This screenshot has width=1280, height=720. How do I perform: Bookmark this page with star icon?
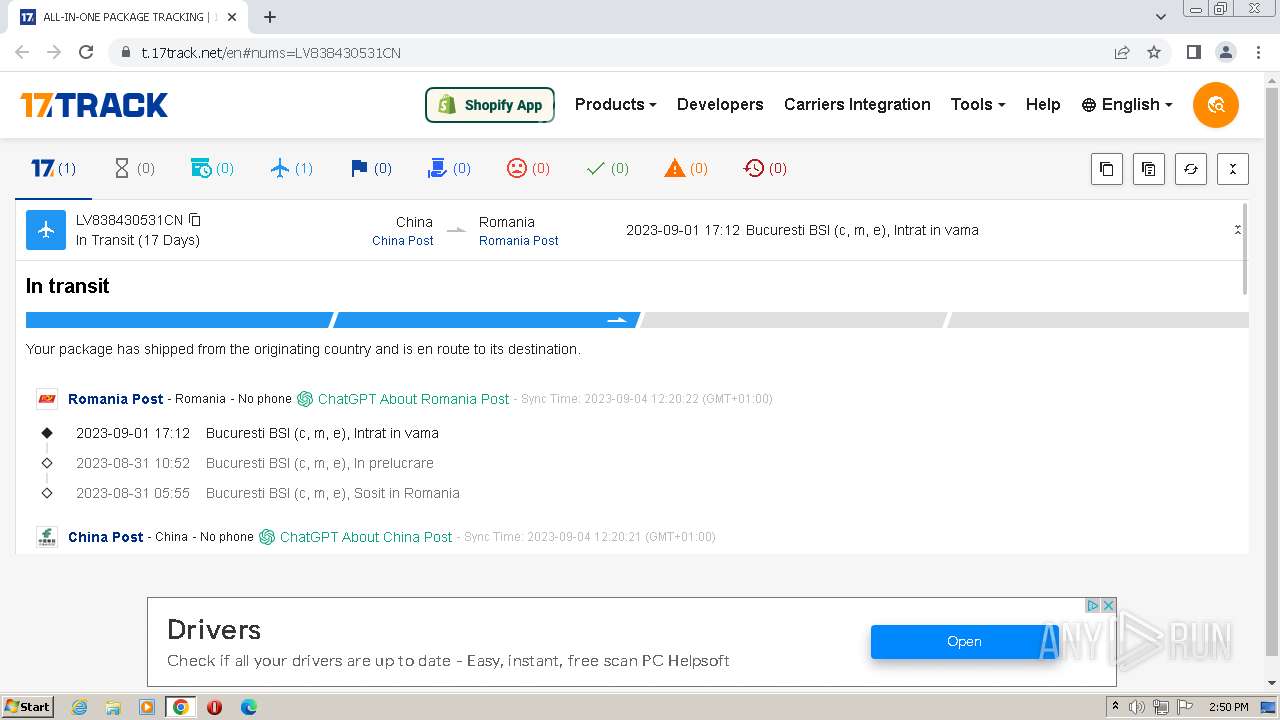1154,52
